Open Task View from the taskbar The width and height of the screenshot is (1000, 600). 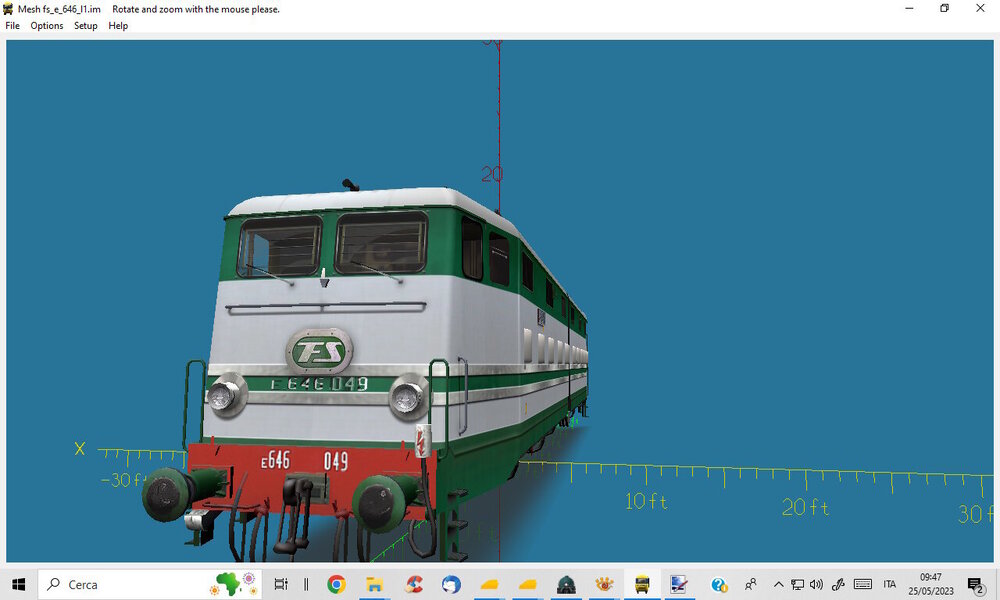[x=281, y=584]
